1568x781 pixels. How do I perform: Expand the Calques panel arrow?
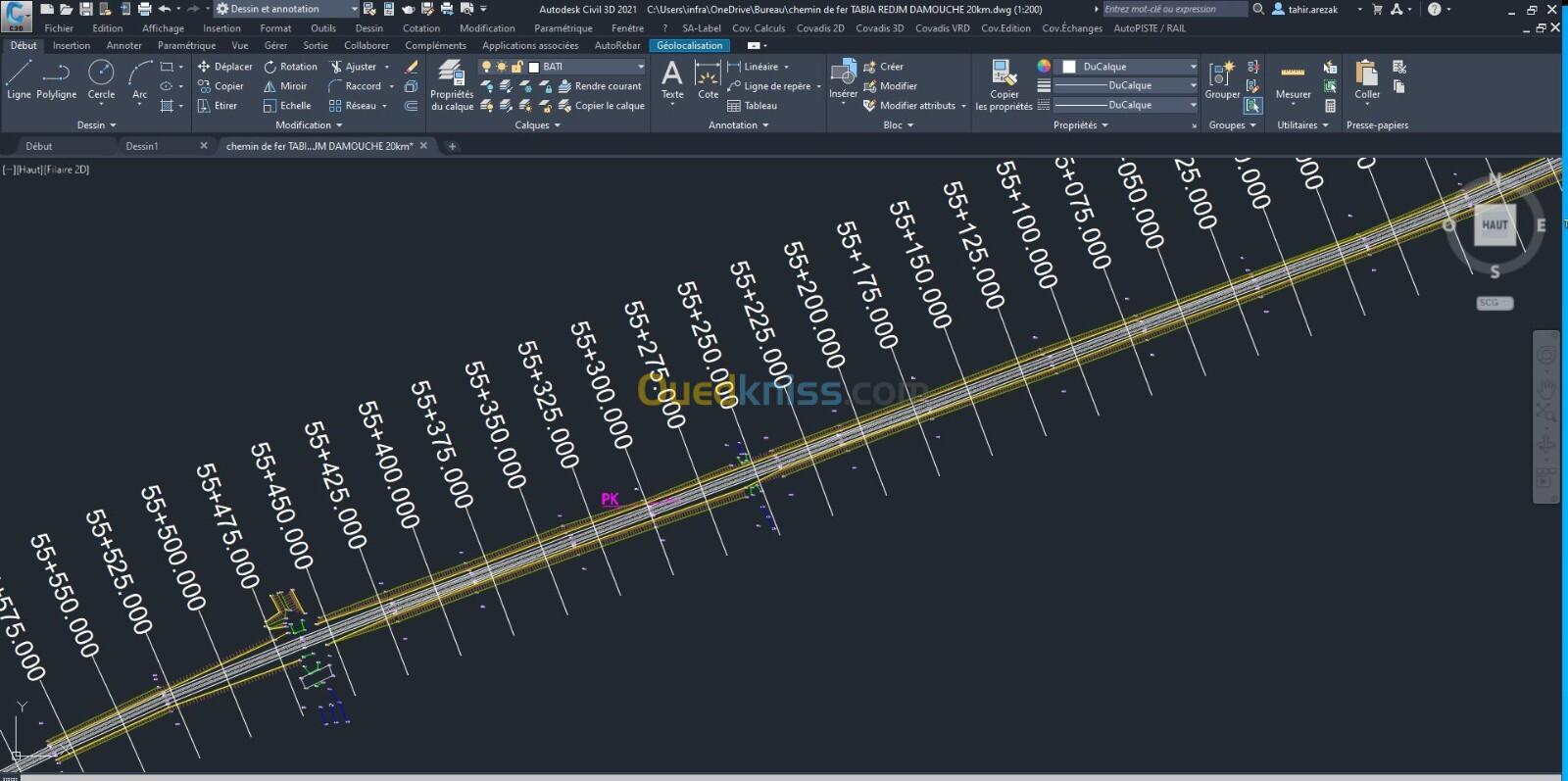tap(558, 125)
